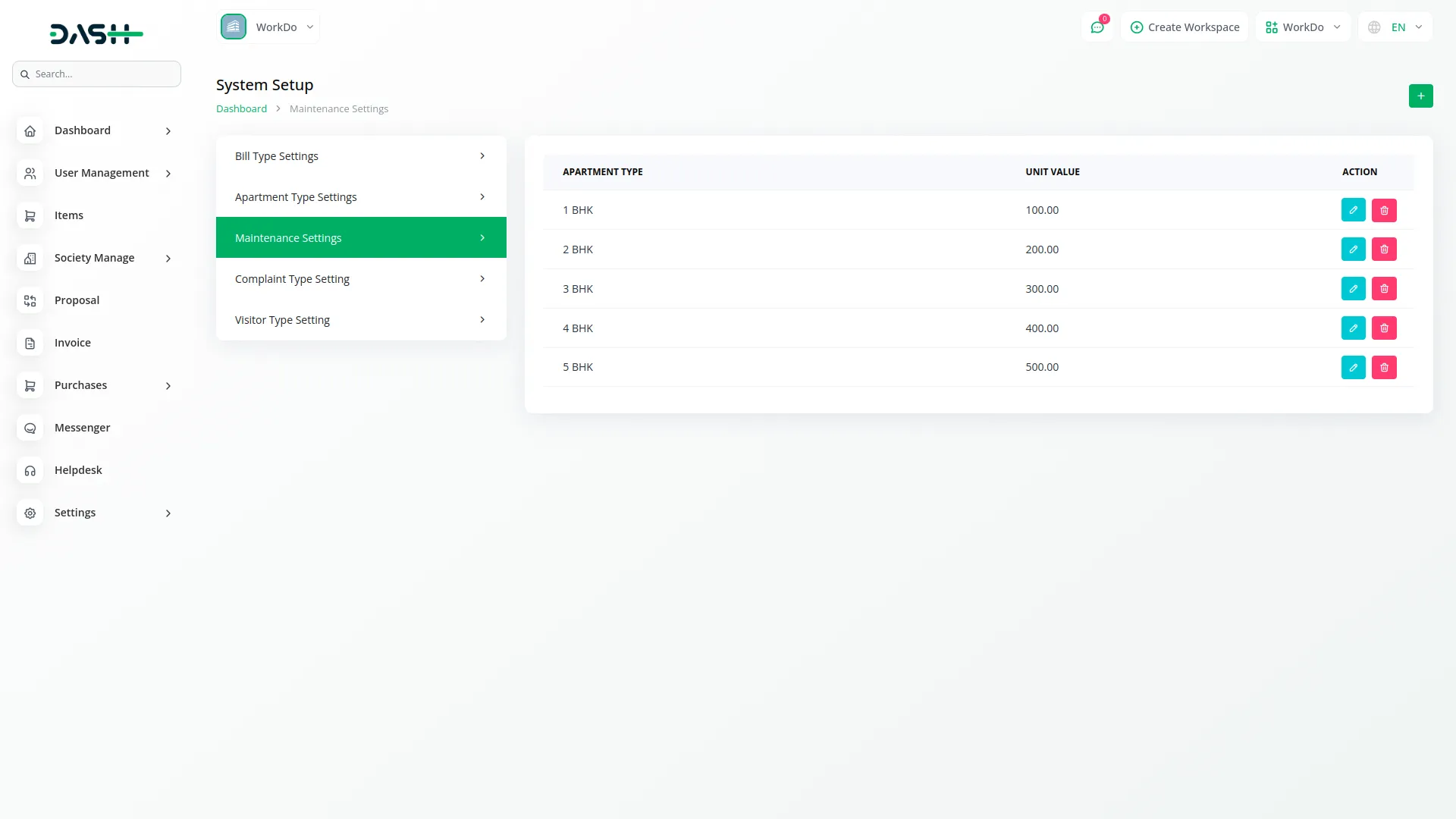Click the Create Workspace button
Image resolution: width=1456 pixels, height=819 pixels.
click(x=1185, y=27)
